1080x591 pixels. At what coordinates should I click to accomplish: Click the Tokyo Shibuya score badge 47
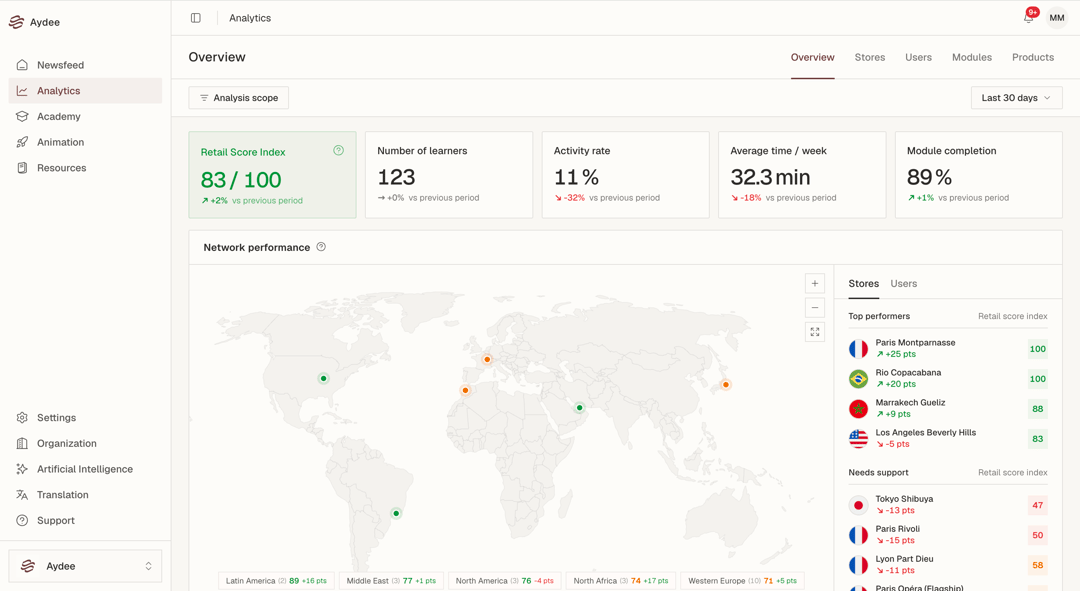[x=1037, y=505]
